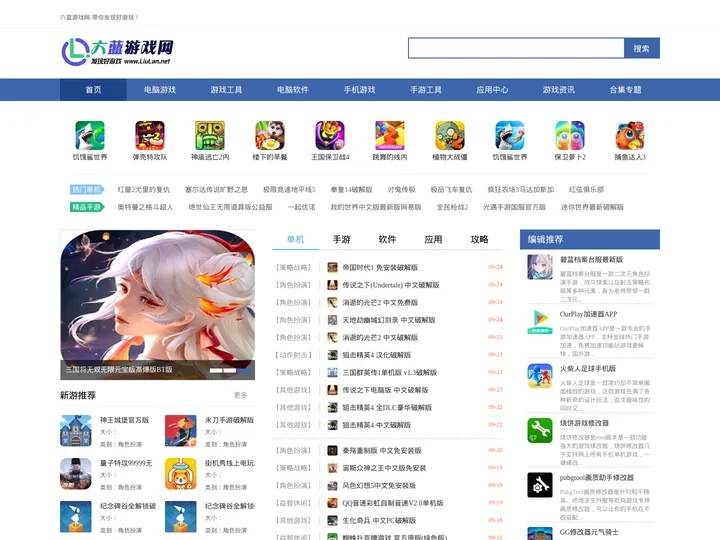Screen dimensions: 720x540
Task: Open the 电脑软件 navigation item
Action: pos(292,90)
